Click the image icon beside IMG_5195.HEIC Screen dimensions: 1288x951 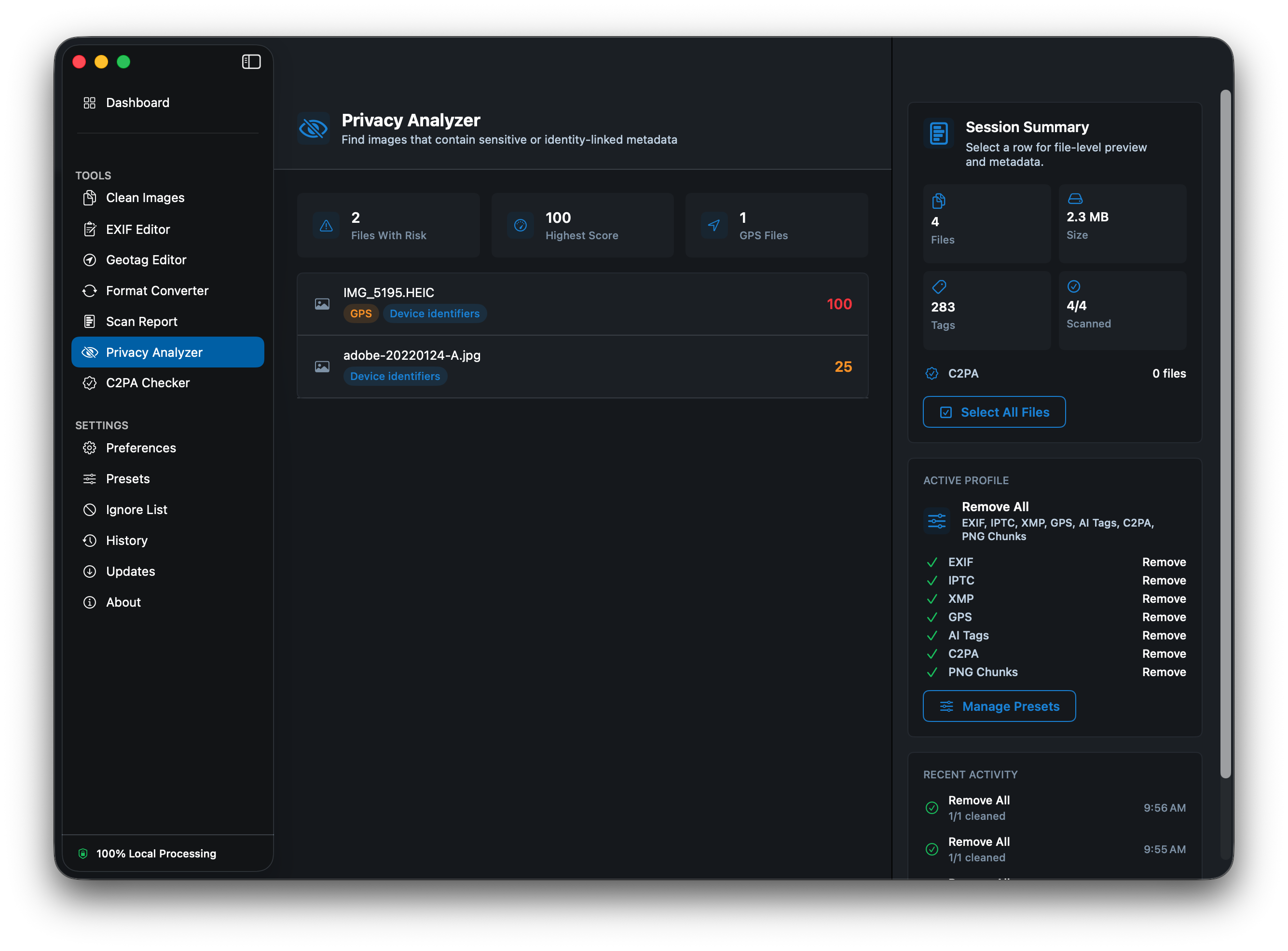pyautogui.click(x=322, y=304)
